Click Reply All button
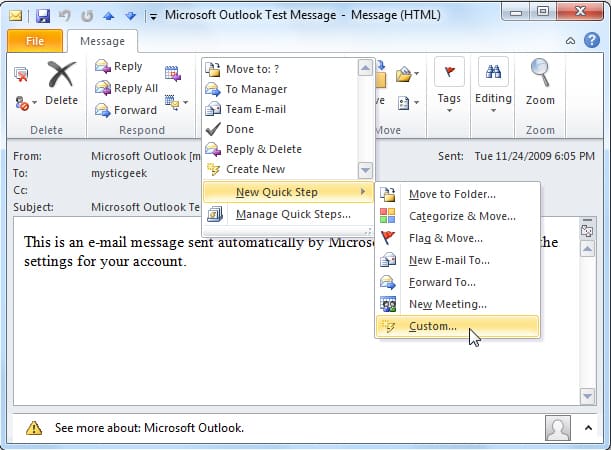The width and height of the screenshot is (611, 450). [126, 88]
